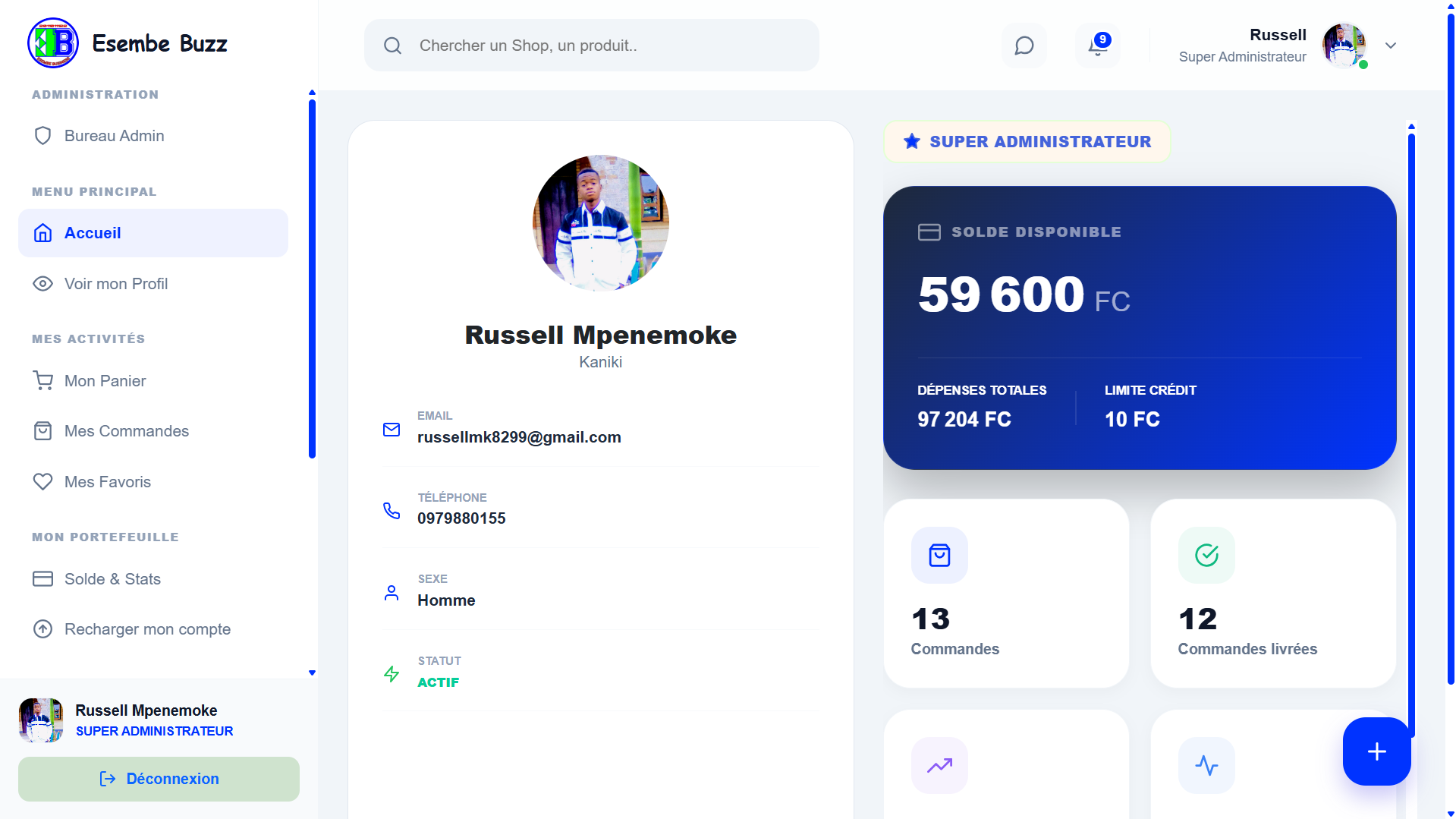Click the large profile photo
The image size is (1456, 819).
coord(601,223)
